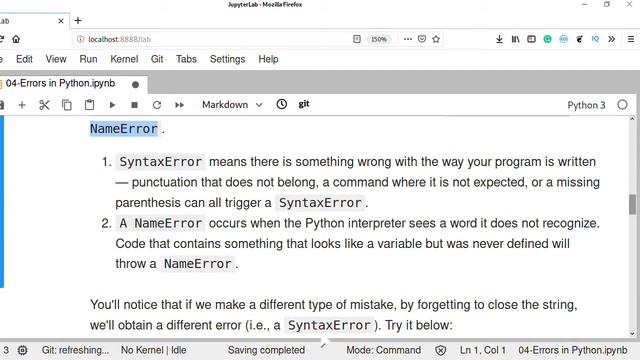The width and height of the screenshot is (640, 360).
Task: Open the cell type Markdown dropdown
Action: (232, 105)
